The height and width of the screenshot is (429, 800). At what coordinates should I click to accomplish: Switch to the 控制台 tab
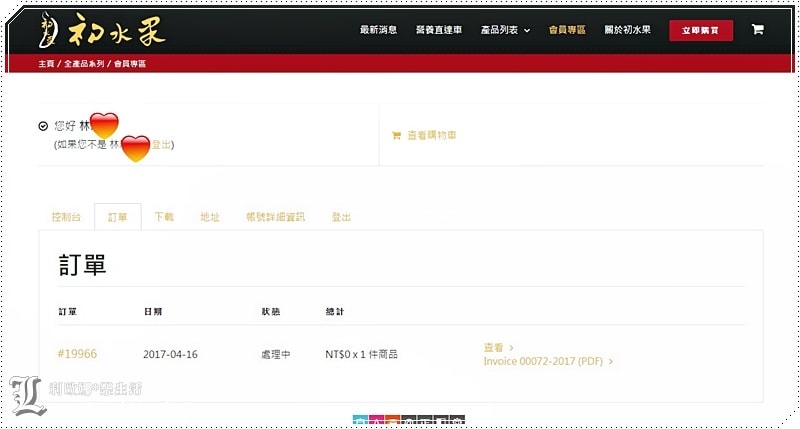64,217
